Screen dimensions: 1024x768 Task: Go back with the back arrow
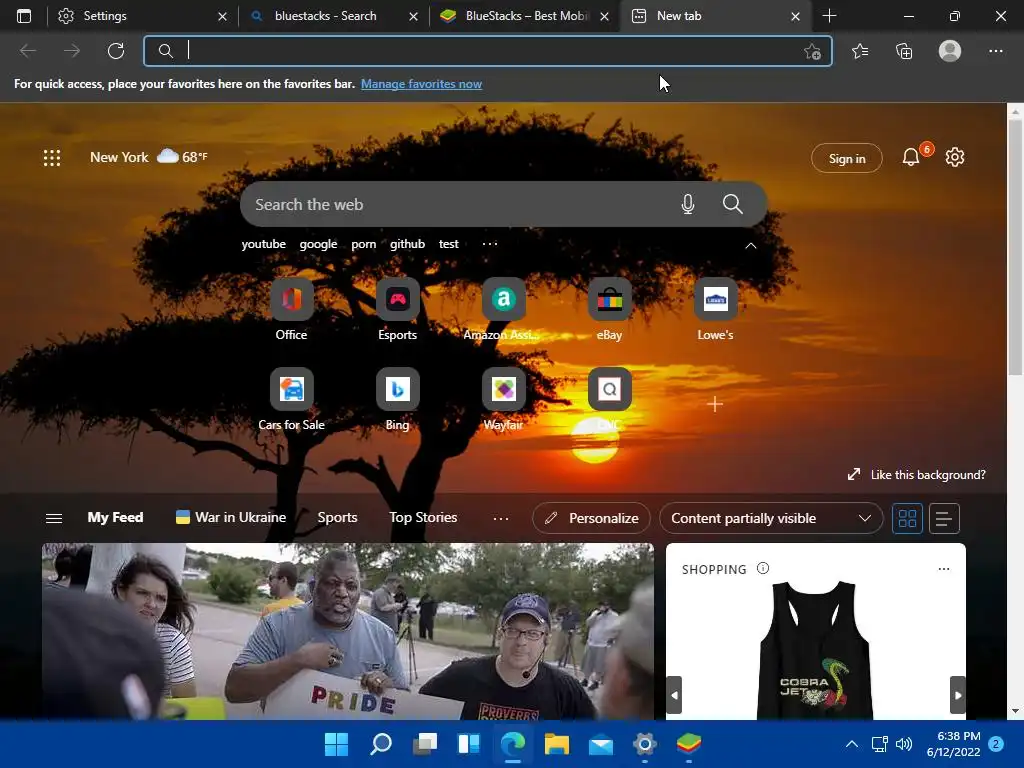[x=28, y=51]
